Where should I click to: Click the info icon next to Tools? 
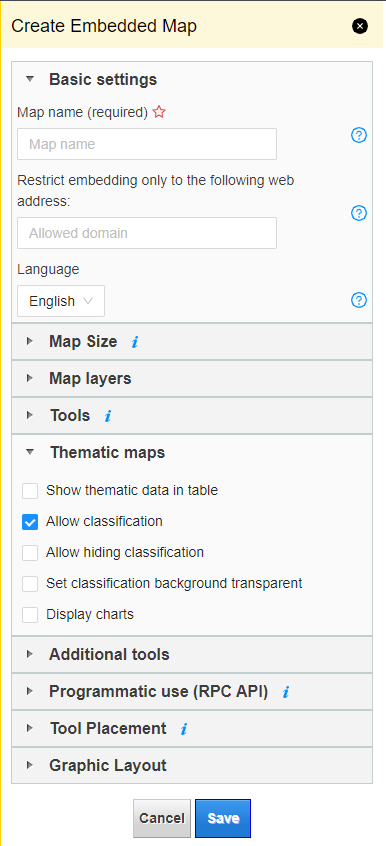(x=108, y=416)
